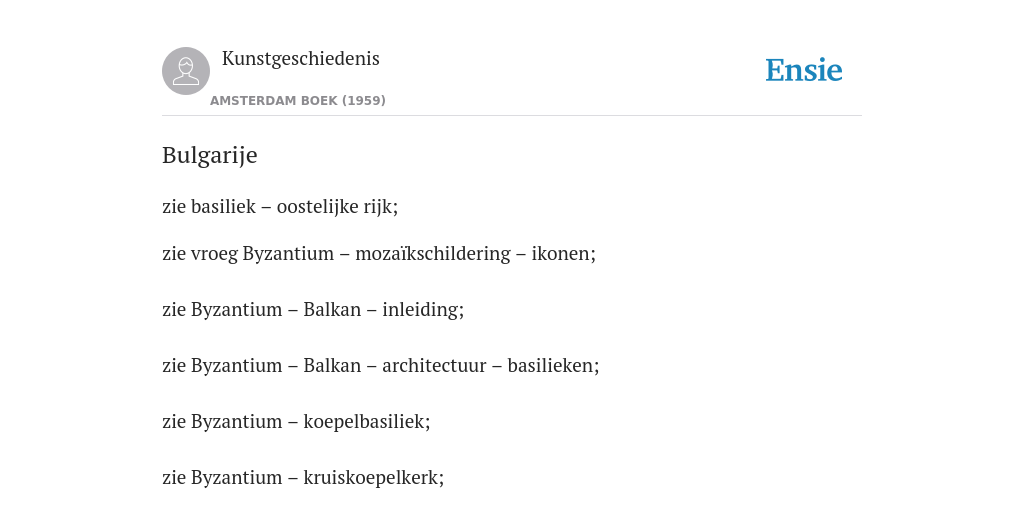Click the word 'architectuur'
This screenshot has height=512, width=1024.
click(434, 366)
